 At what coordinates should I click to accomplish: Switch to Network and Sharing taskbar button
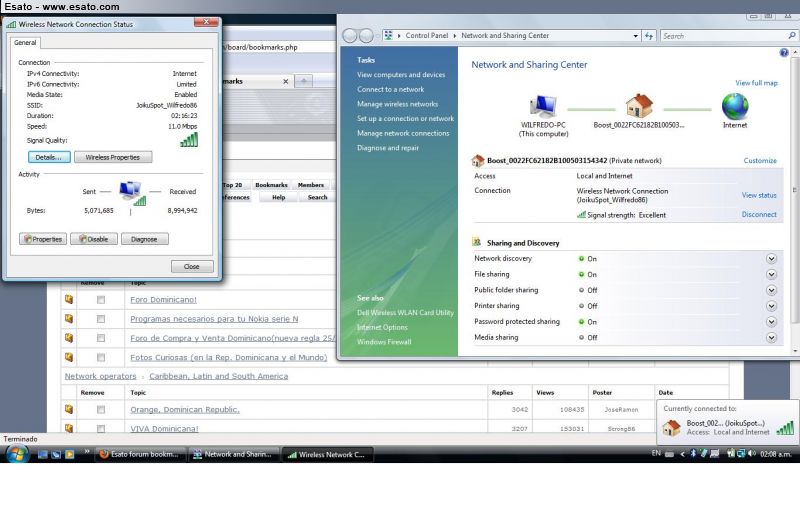click(233, 454)
